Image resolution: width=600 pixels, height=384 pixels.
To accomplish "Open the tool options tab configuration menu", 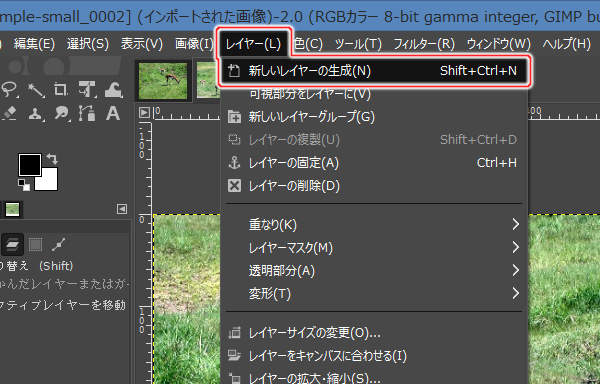I will tap(122, 209).
